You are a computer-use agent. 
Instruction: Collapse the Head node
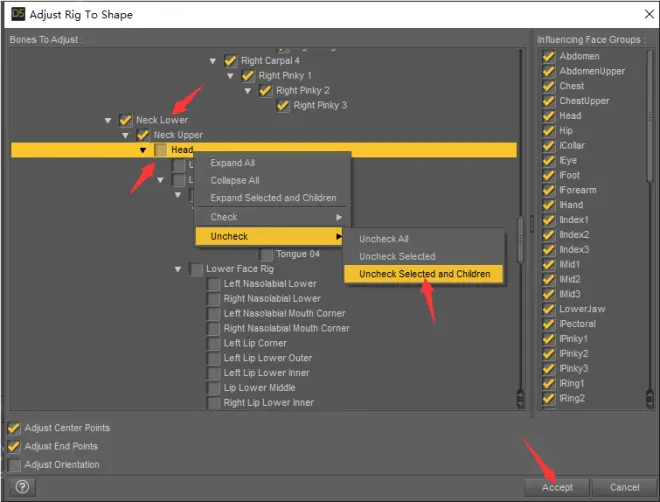(143, 150)
